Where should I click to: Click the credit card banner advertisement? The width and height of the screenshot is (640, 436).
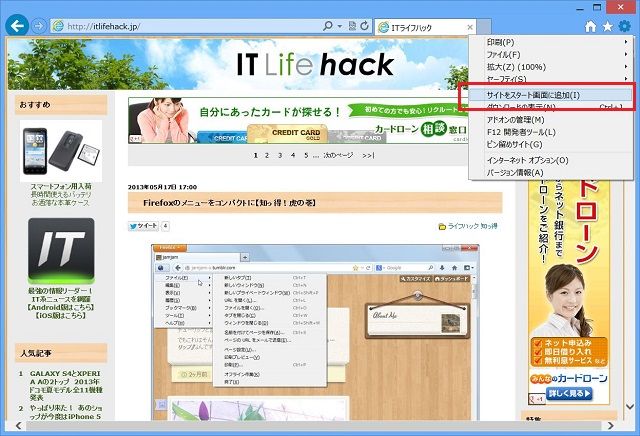tap(298, 120)
